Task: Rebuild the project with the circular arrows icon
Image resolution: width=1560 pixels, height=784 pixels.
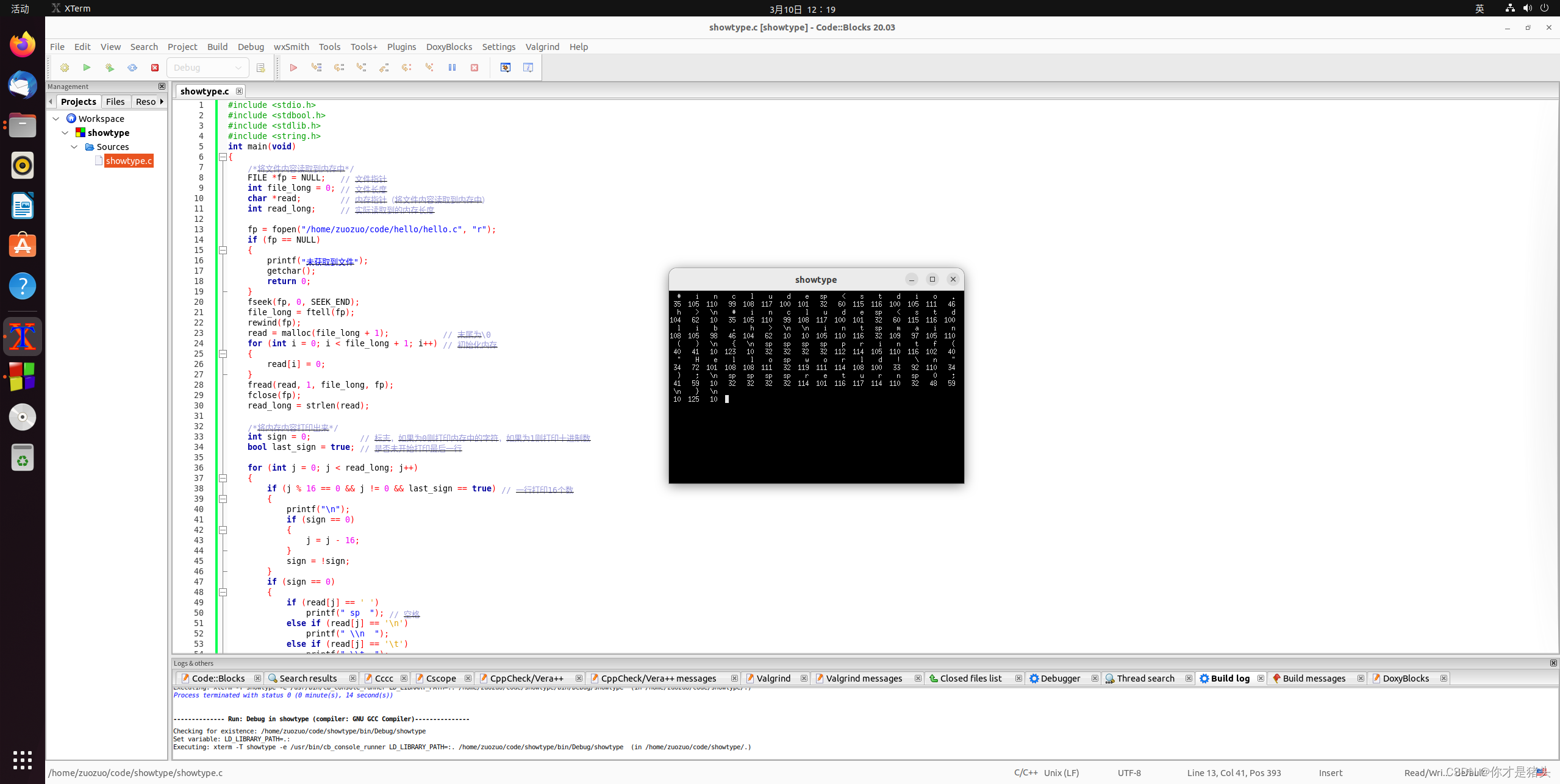Action: pos(132,67)
